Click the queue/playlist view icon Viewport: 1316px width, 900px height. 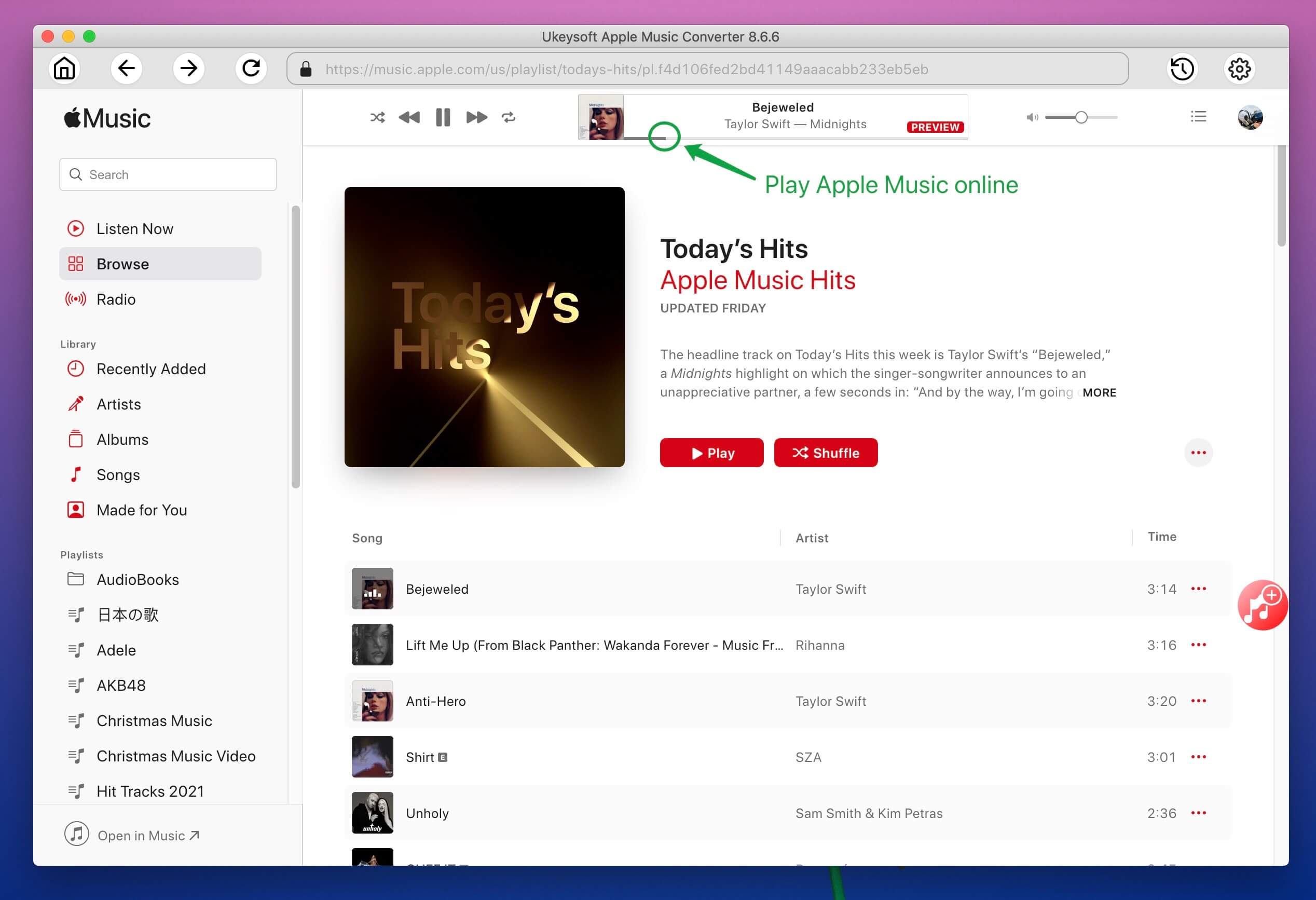pos(1198,117)
